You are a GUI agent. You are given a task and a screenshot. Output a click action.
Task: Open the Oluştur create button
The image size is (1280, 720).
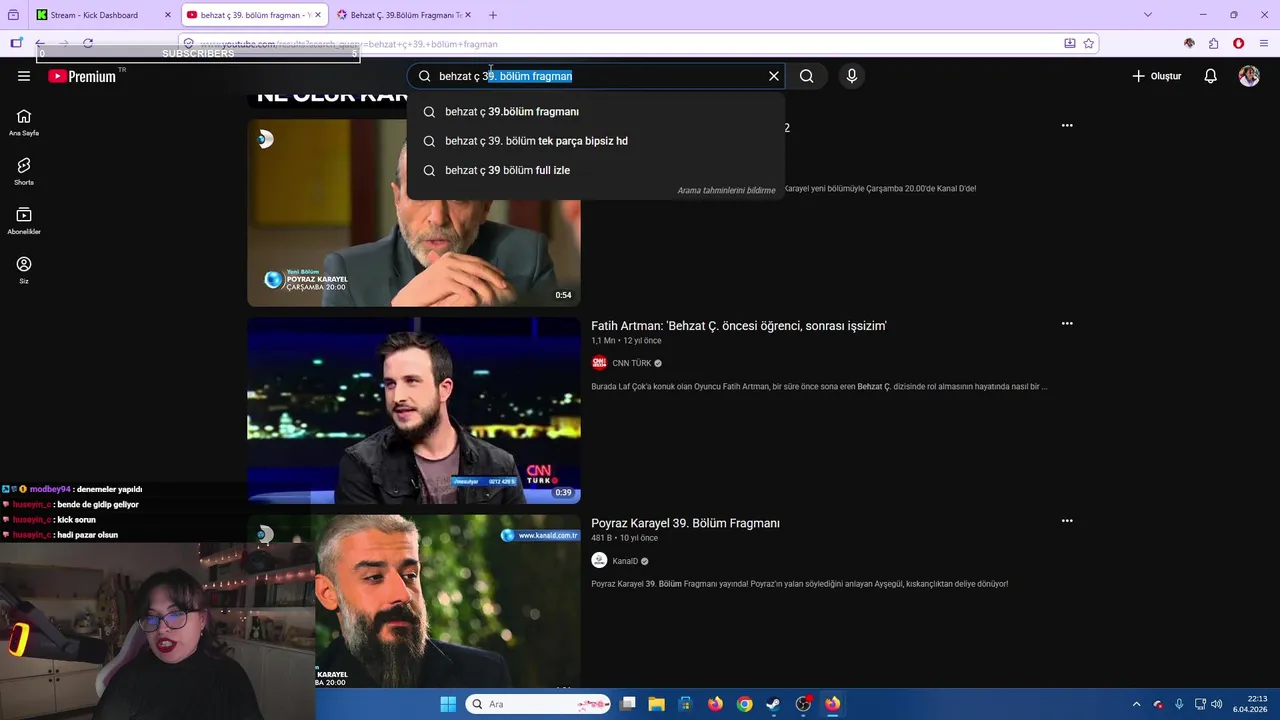tap(1157, 76)
